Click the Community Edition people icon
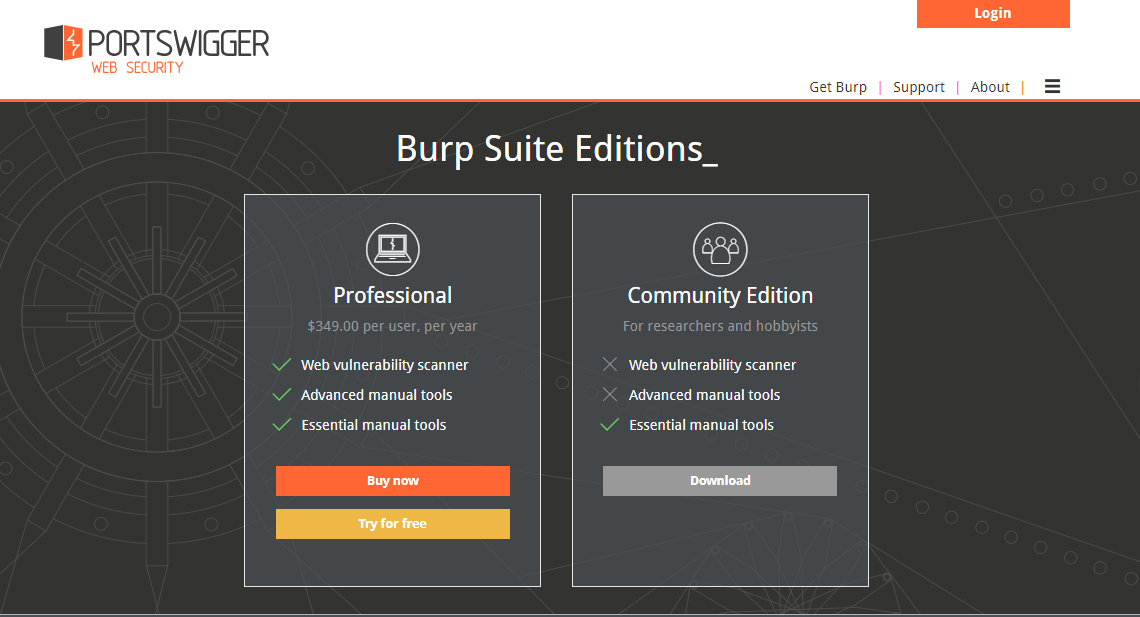 (720, 249)
